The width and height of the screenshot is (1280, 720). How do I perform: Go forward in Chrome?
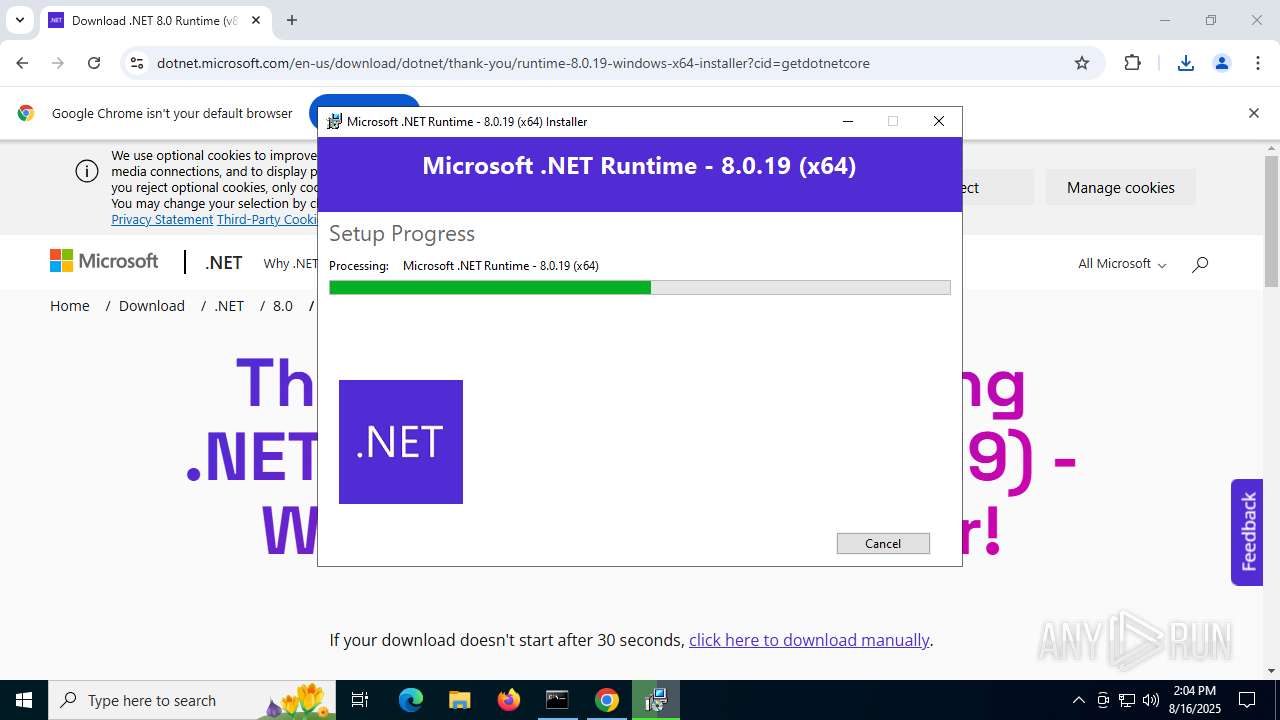click(x=58, y=63)
